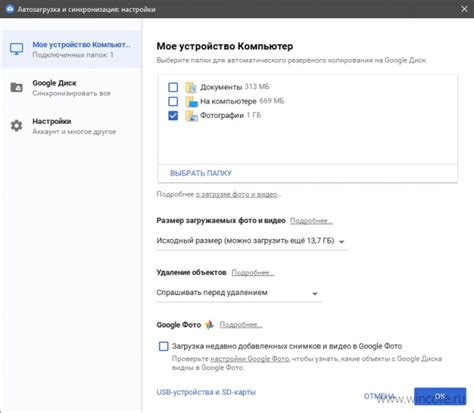This screenshot has width=474, height=413.
Task: Confirm with the OK button
Action: click(x=440, y=396)
